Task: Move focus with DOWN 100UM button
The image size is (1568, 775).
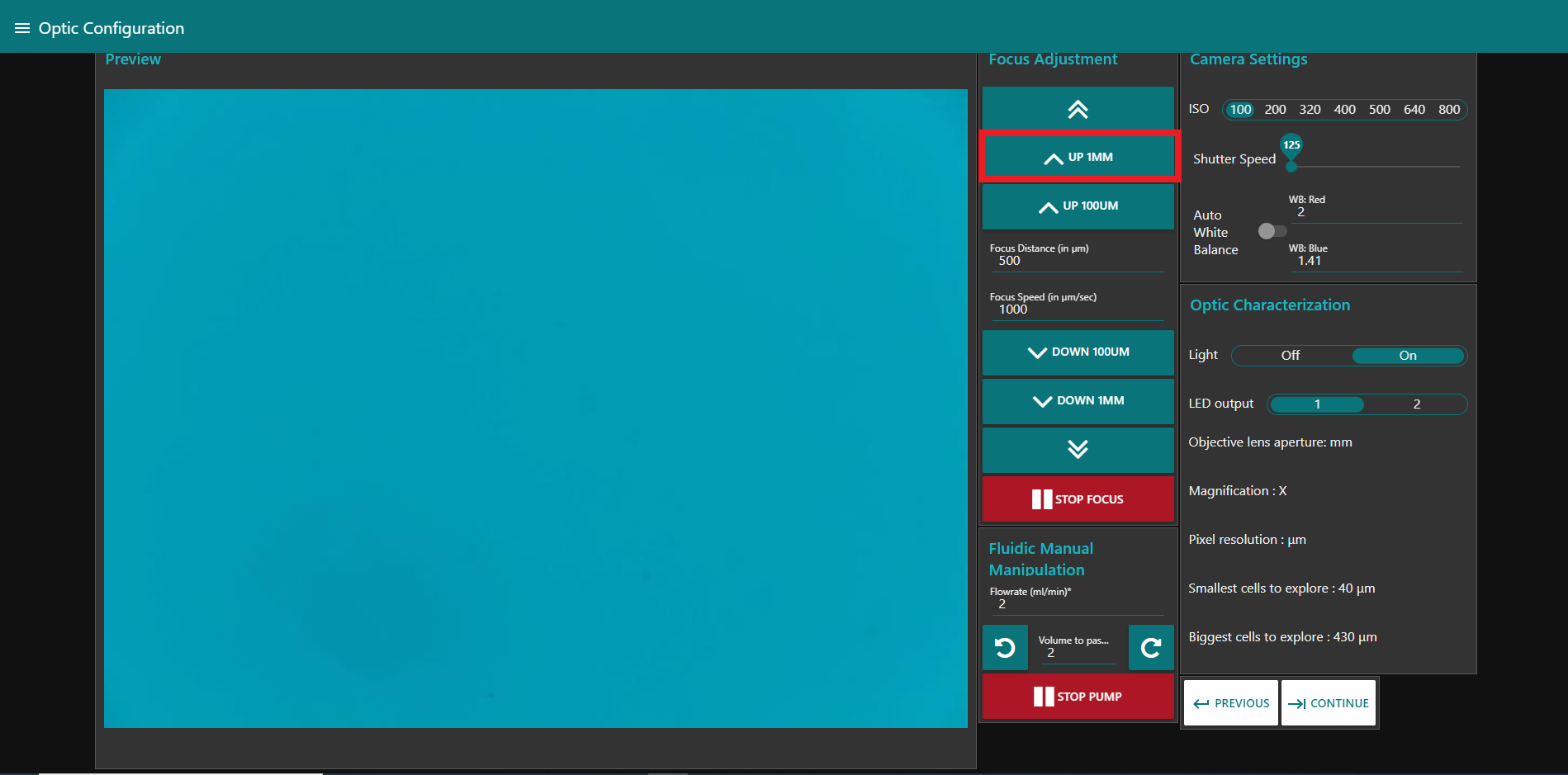Action: point(1078,352)
